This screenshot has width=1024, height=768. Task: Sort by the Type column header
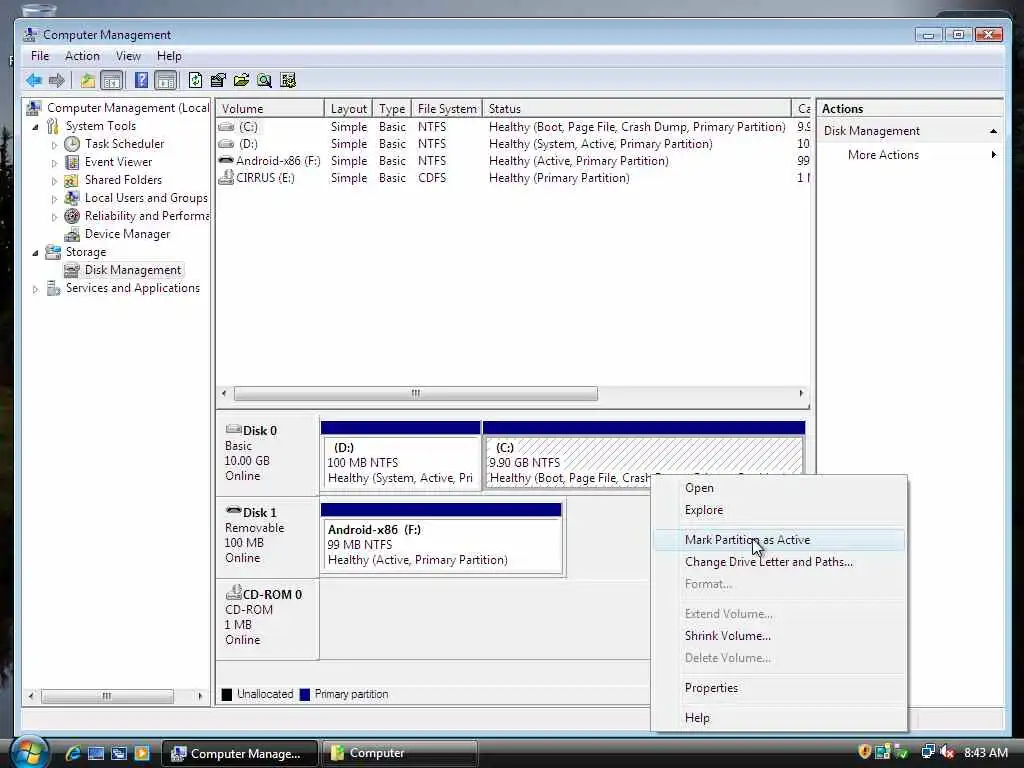[x=392, y=108]
